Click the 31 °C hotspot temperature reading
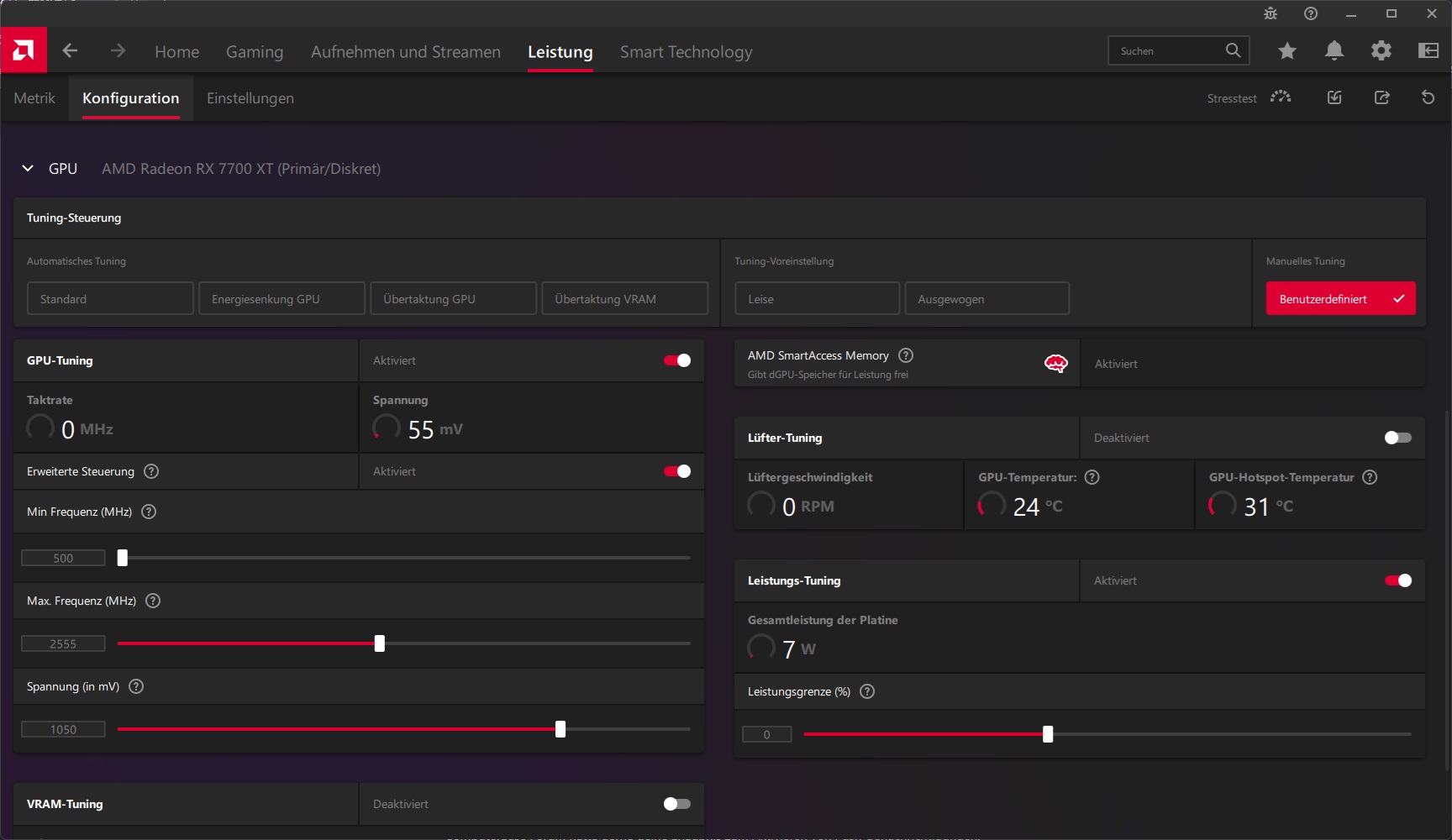The height and width of the screenshot is (840, 1452). 1268,507
